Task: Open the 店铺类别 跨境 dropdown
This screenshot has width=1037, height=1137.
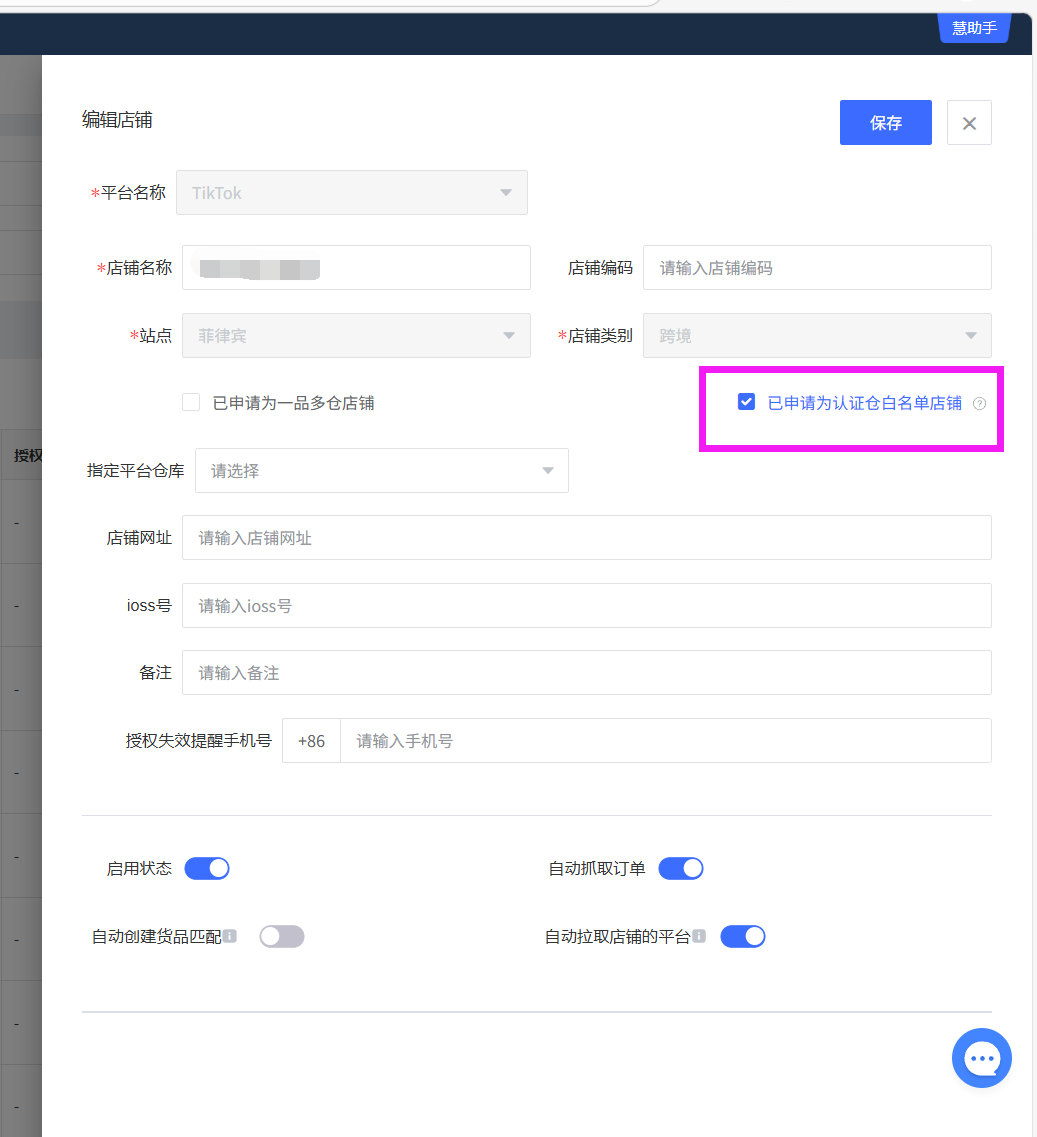Action: click(816, 336)
